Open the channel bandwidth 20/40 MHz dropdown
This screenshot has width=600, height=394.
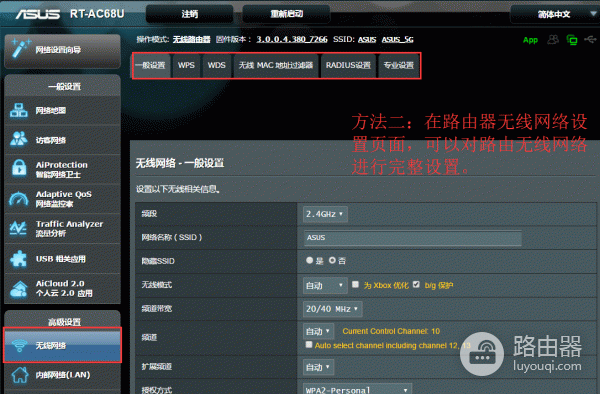tap(332, 309)
